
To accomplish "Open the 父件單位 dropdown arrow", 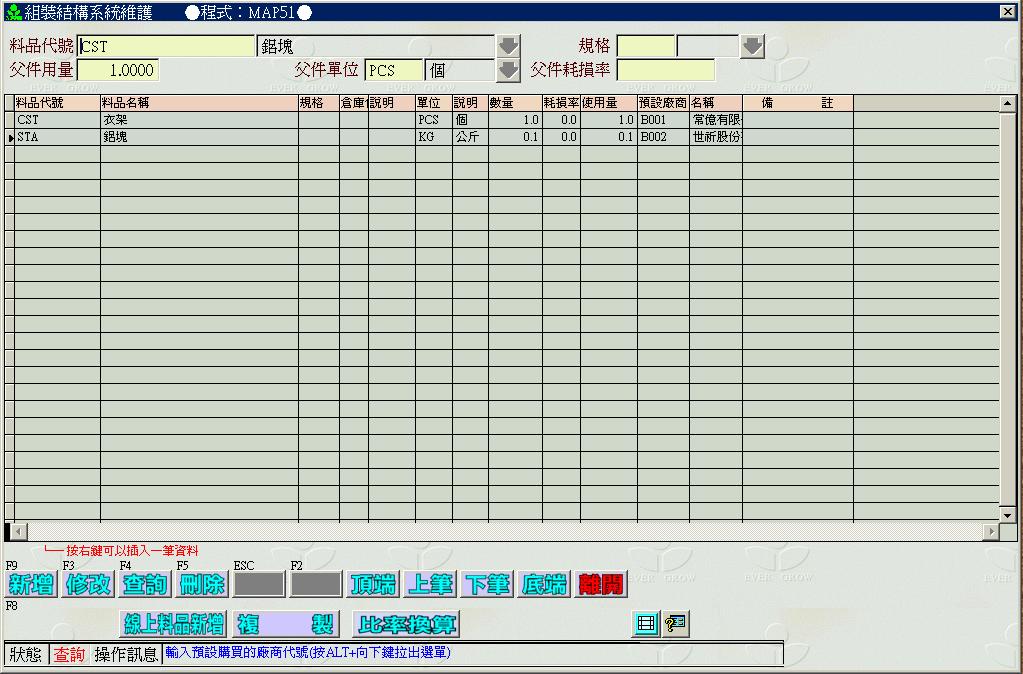I will tap(509, 70).
